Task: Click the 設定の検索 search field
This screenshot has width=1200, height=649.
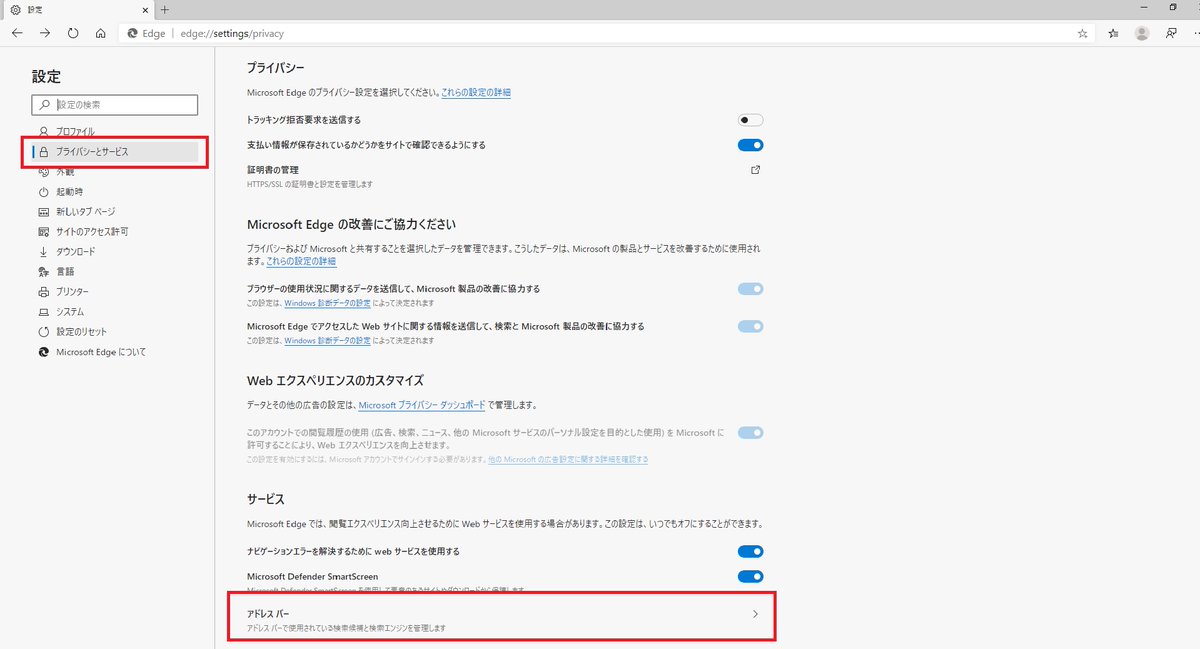Action: tap(115, 104)
